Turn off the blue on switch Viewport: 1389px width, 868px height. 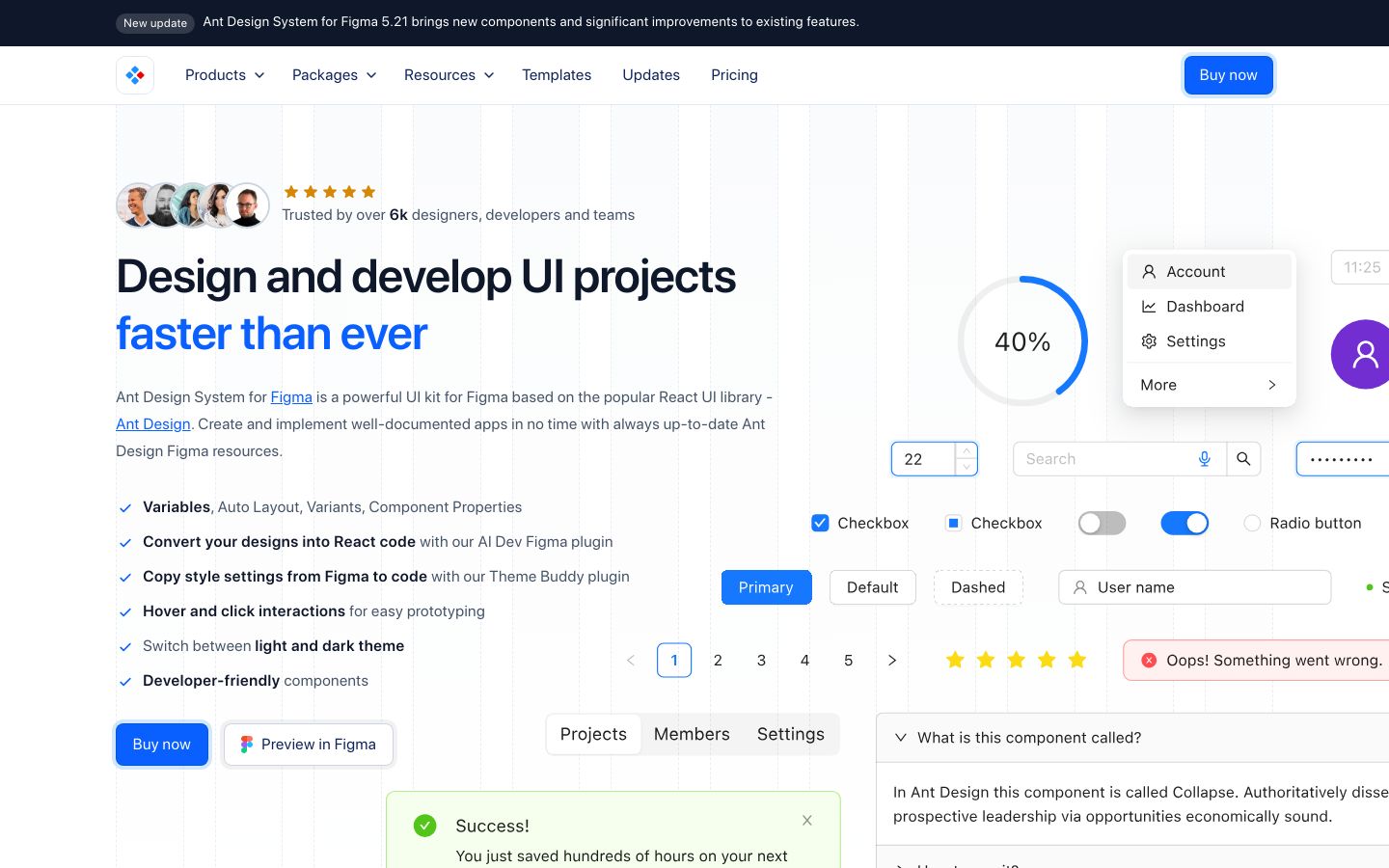click(x=1185, y=523)
